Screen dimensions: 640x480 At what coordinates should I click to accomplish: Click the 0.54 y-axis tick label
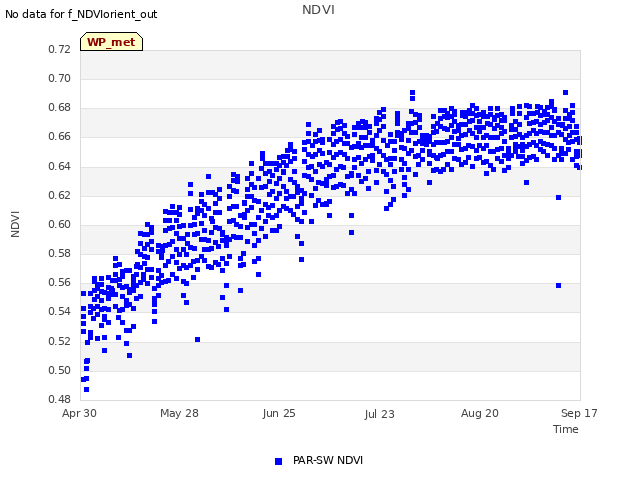pos(60,311)
